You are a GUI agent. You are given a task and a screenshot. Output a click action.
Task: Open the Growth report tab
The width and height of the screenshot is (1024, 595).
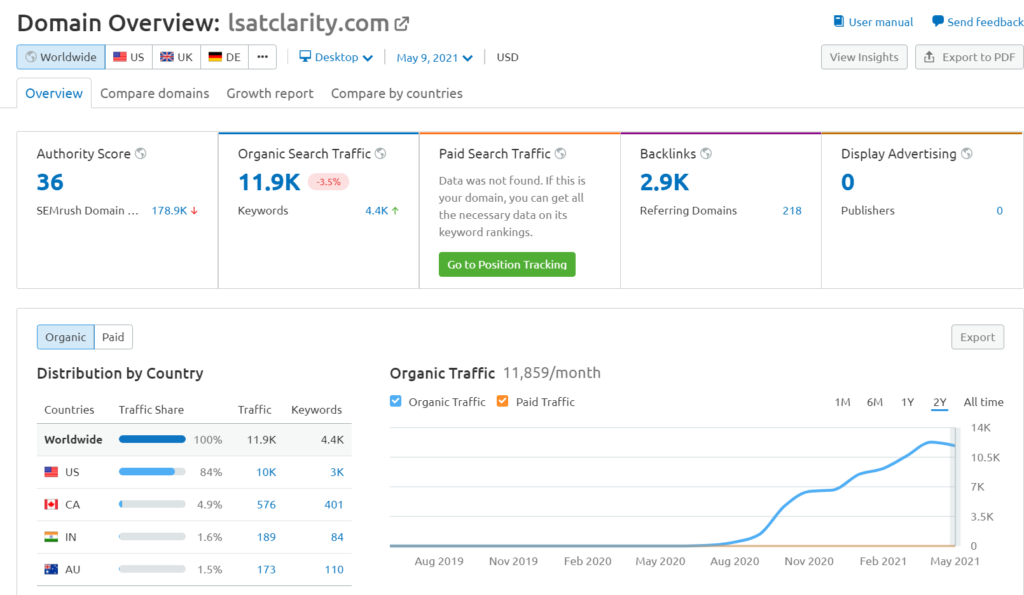270,93
